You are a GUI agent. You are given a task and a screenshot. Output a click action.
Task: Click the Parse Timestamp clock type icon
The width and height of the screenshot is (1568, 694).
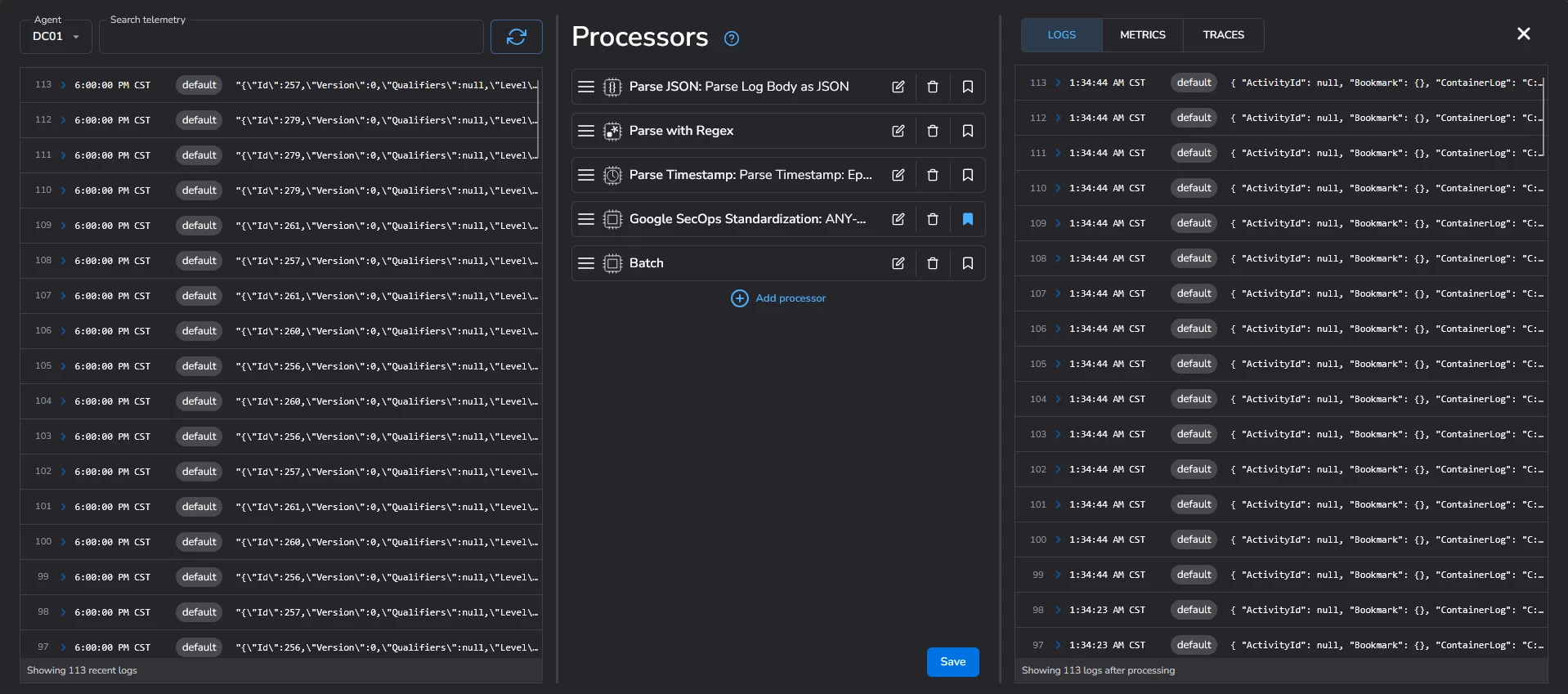[612, 175]
